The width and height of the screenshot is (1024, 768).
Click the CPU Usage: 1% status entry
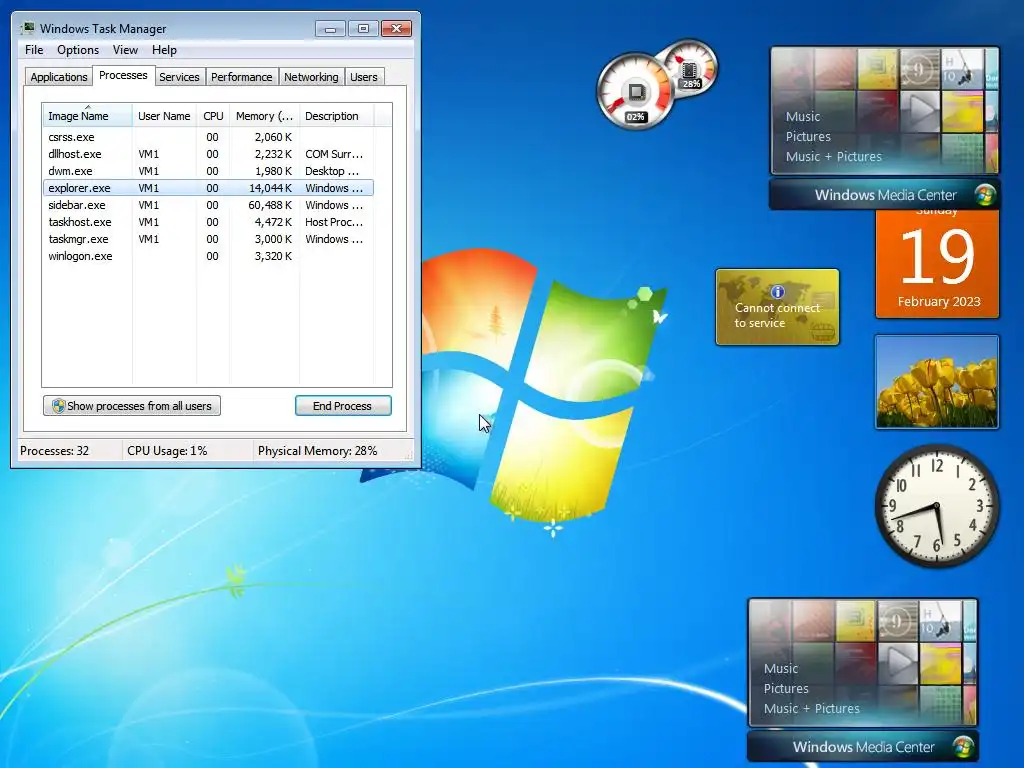167,451
